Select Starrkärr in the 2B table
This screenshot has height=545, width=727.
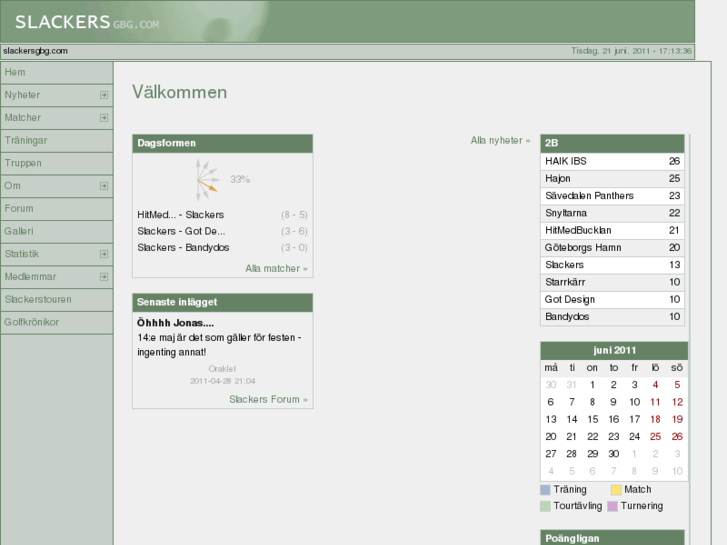pos(612,282)
